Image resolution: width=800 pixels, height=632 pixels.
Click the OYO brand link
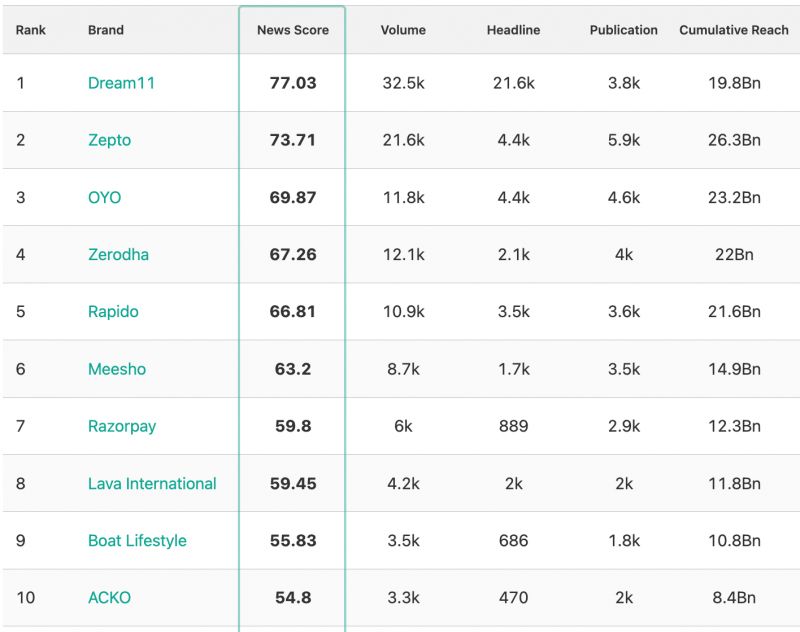104,197
